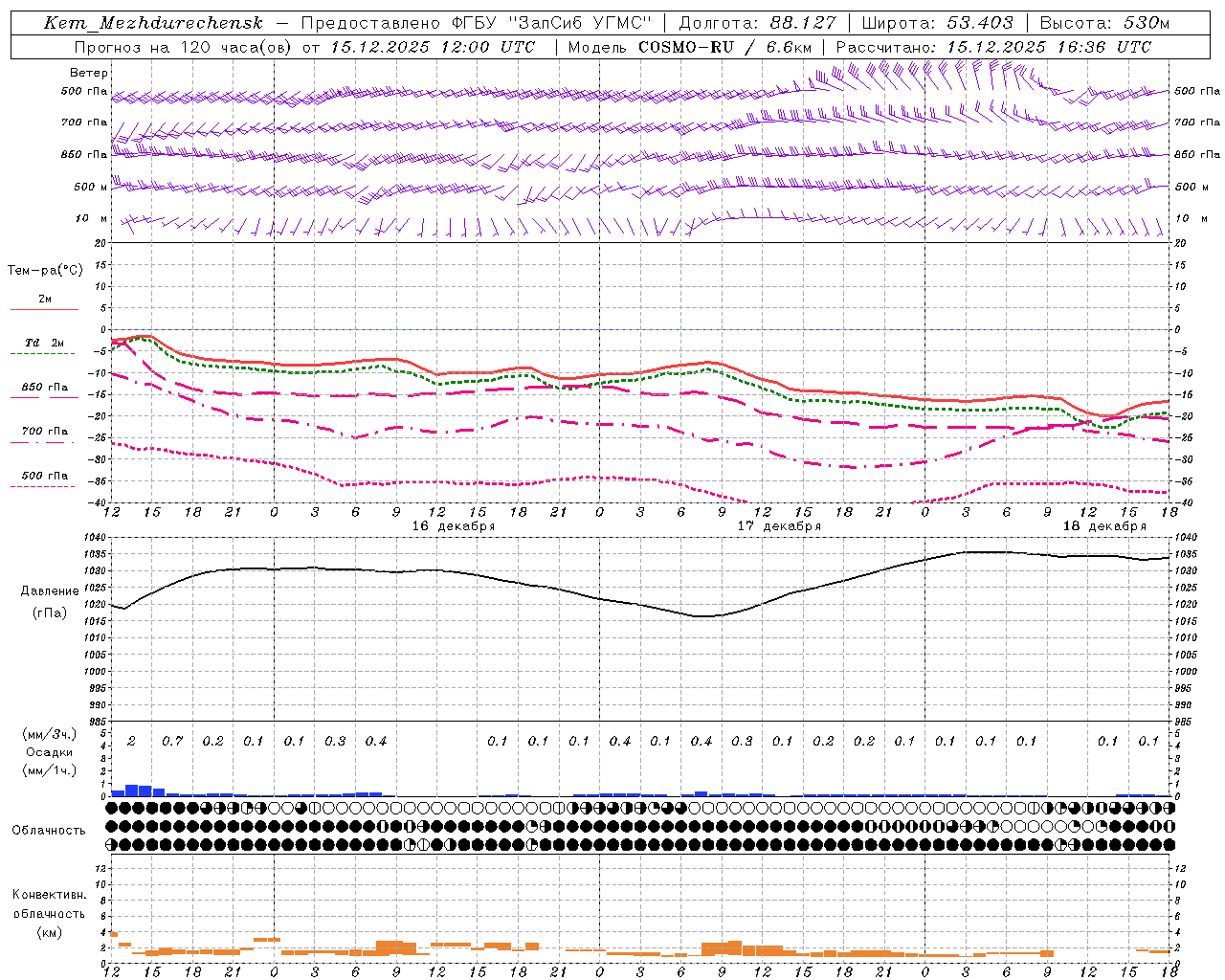
Task: Select the (гПа) unit under Давление
Action: pos(50,613)
